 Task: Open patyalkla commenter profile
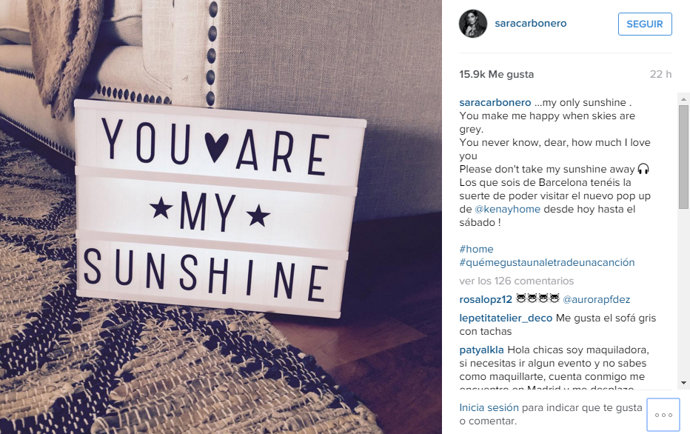481,350
